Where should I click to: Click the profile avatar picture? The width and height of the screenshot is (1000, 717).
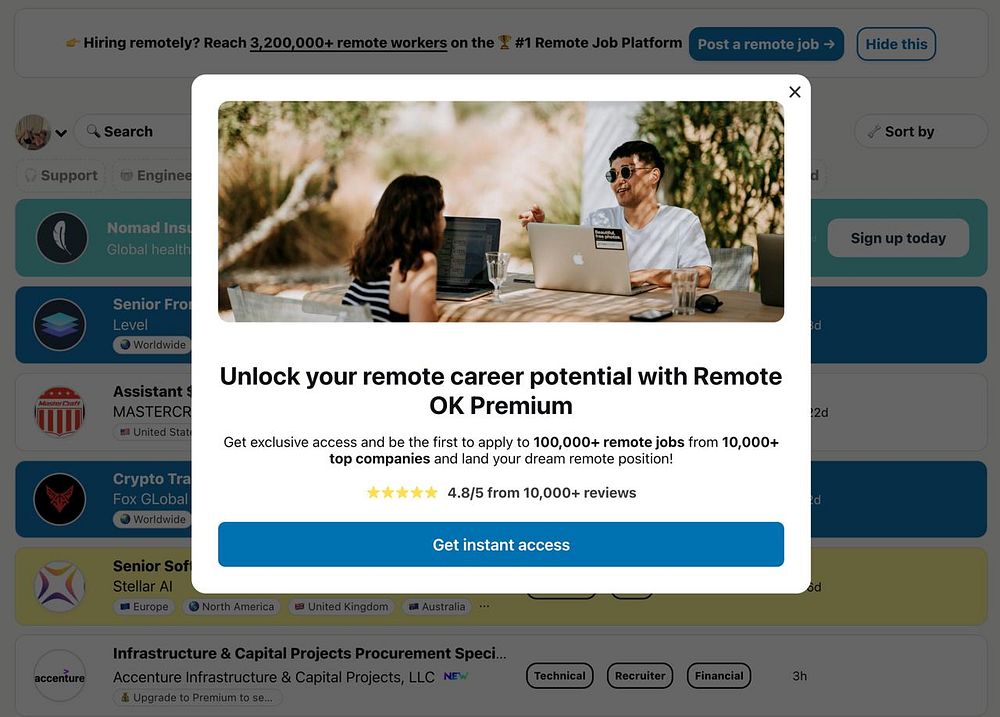pos(33,132)
